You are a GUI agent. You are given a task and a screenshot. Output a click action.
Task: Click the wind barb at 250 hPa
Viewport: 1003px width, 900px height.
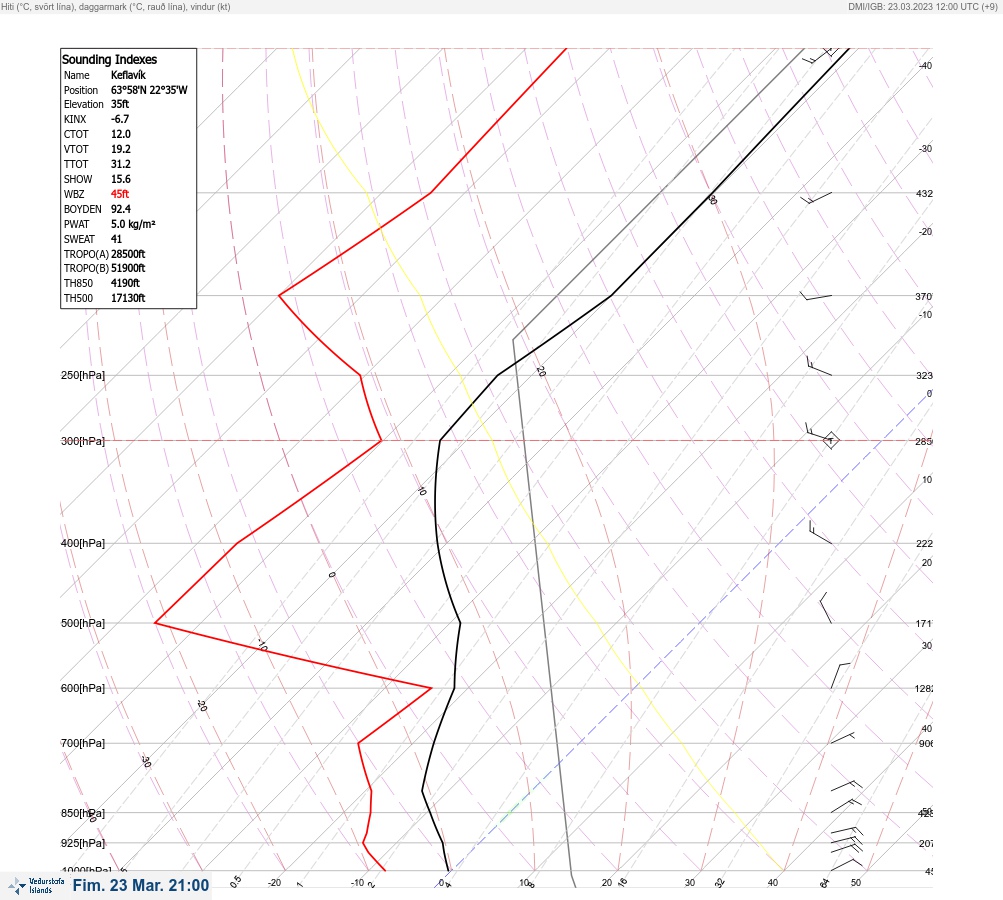tap(819, 366)
